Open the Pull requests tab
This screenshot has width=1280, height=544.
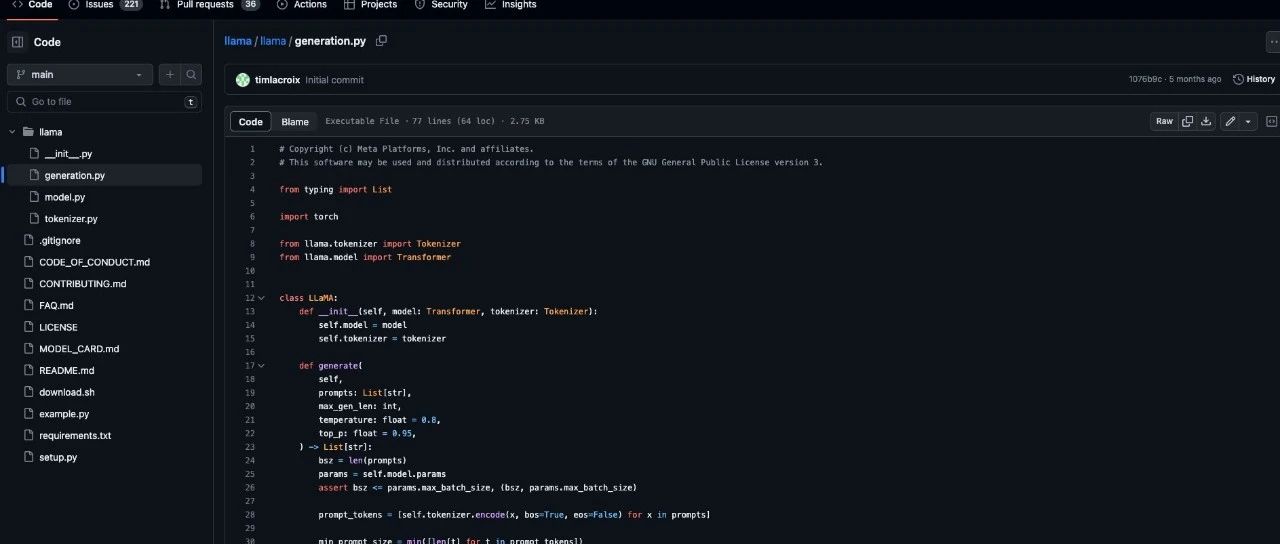pyautogui.click(x=210, y=5)
